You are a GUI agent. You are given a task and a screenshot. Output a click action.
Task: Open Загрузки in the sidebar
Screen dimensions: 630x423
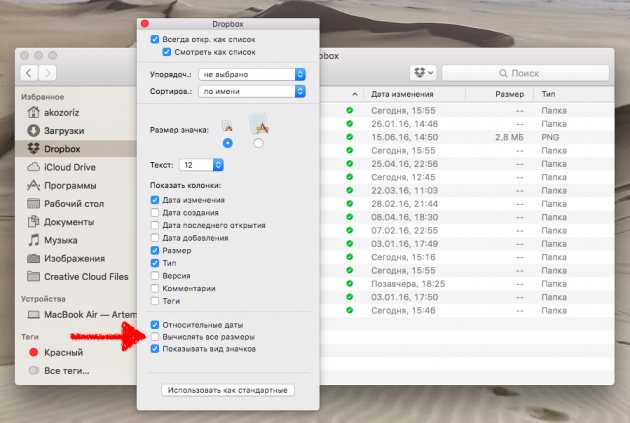click(76, 131)
